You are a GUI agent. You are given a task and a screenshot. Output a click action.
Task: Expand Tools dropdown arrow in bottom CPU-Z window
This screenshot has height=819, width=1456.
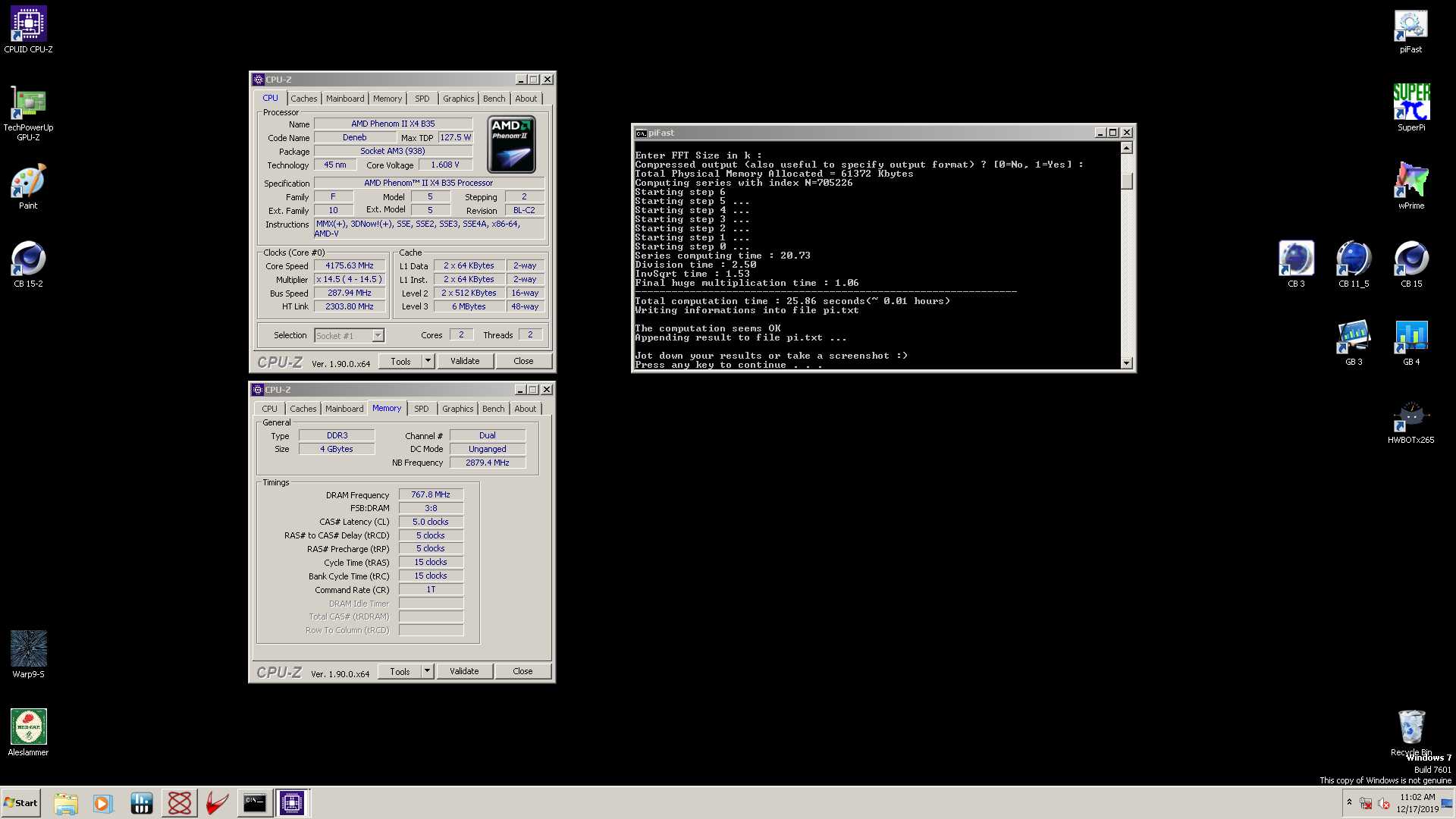(428, 671)
